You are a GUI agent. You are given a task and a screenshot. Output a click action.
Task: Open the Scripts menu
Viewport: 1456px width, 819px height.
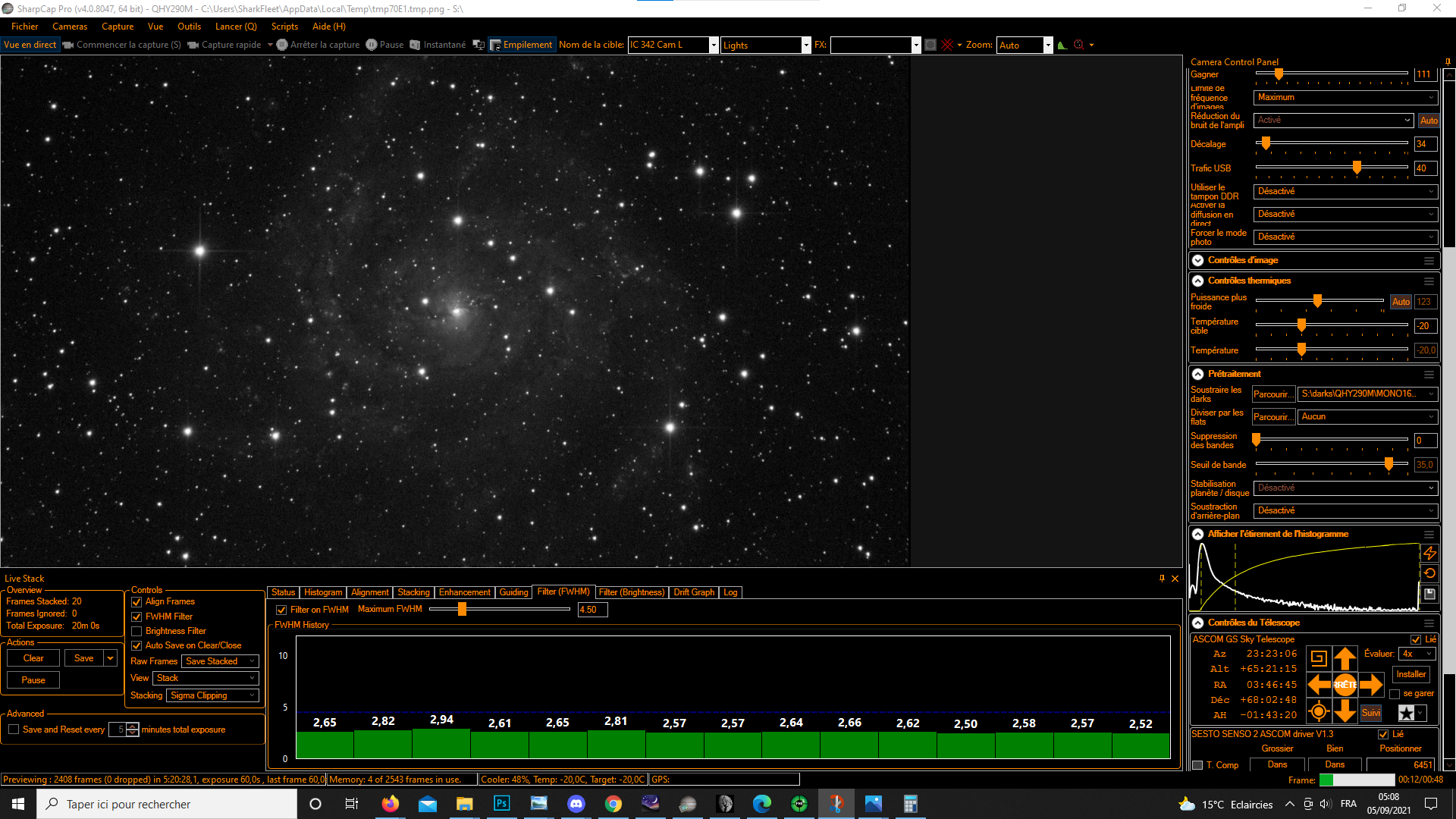tap(284, 27)
